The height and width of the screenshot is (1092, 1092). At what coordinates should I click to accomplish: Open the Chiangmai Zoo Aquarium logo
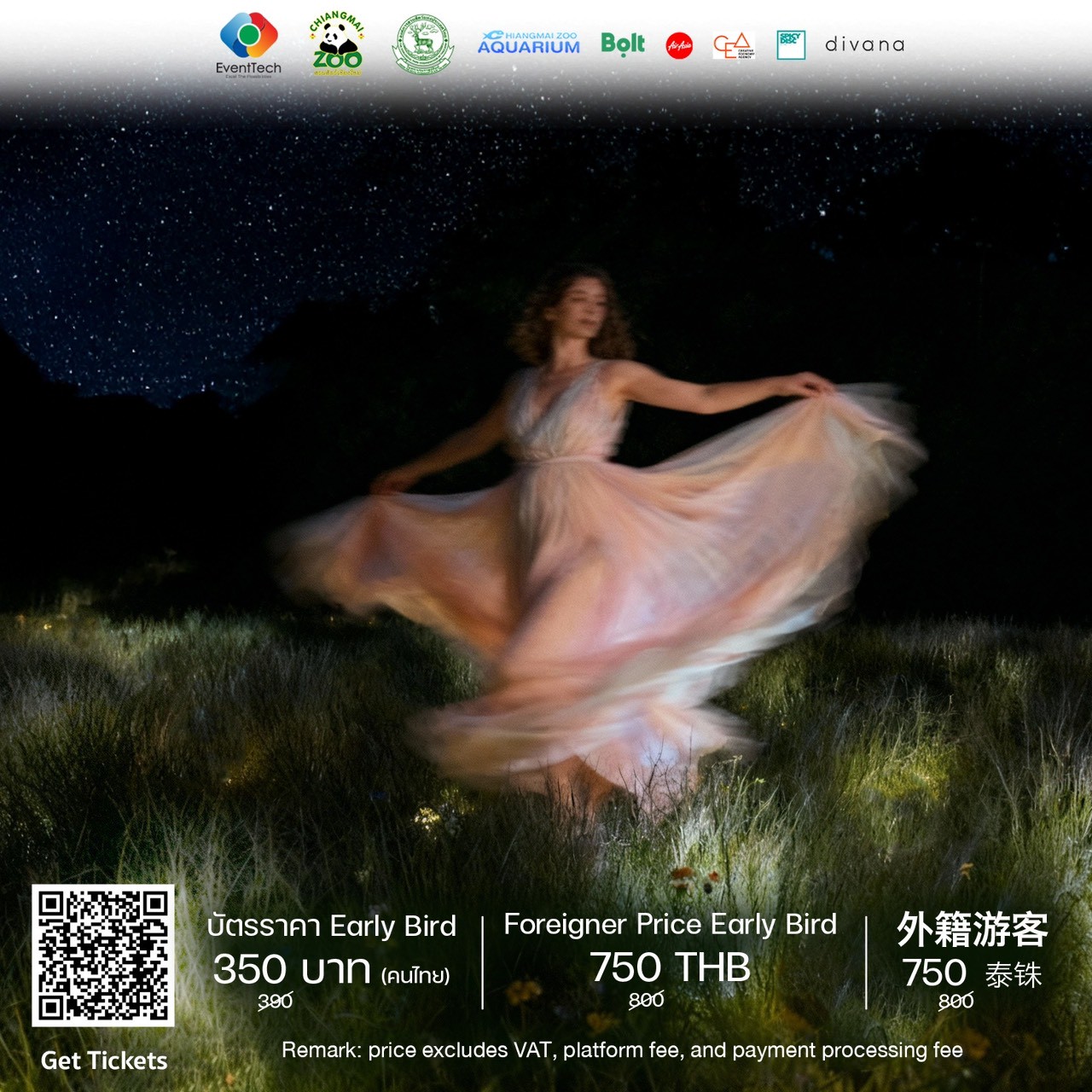click(x=528, y=44)
